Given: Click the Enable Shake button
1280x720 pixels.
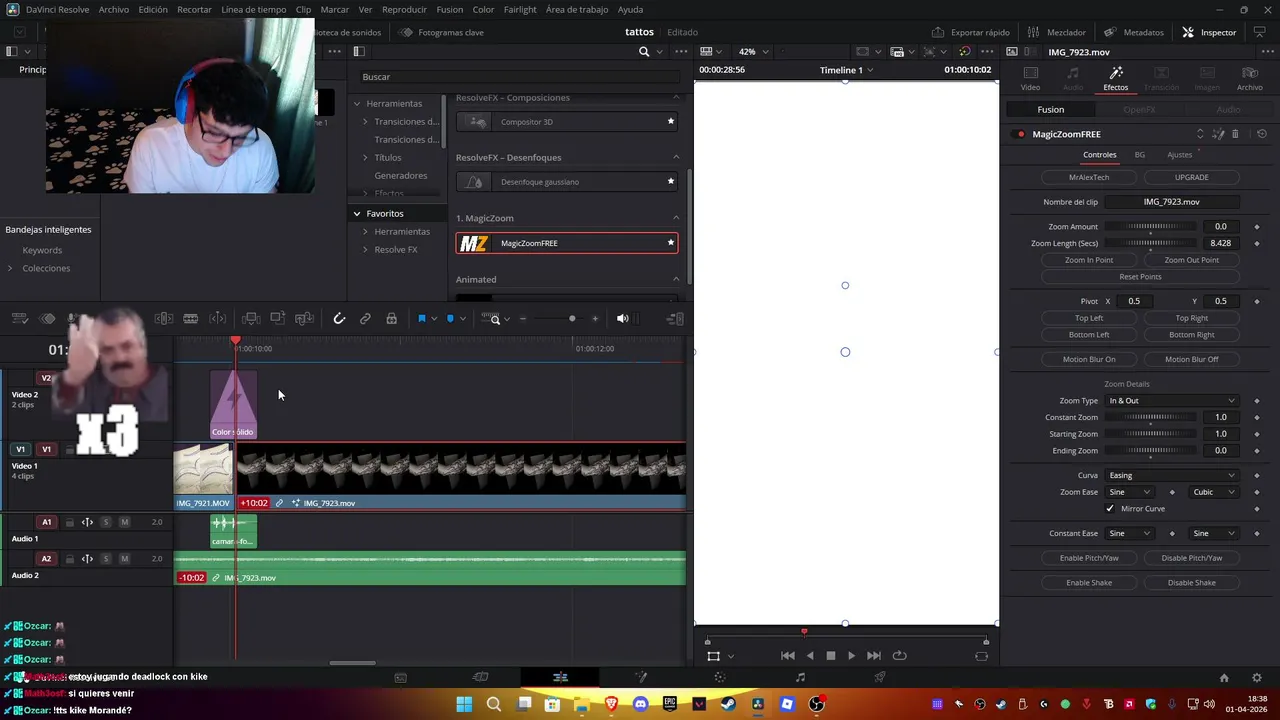Looking at the screenshot, I should tap(1089, 583).
